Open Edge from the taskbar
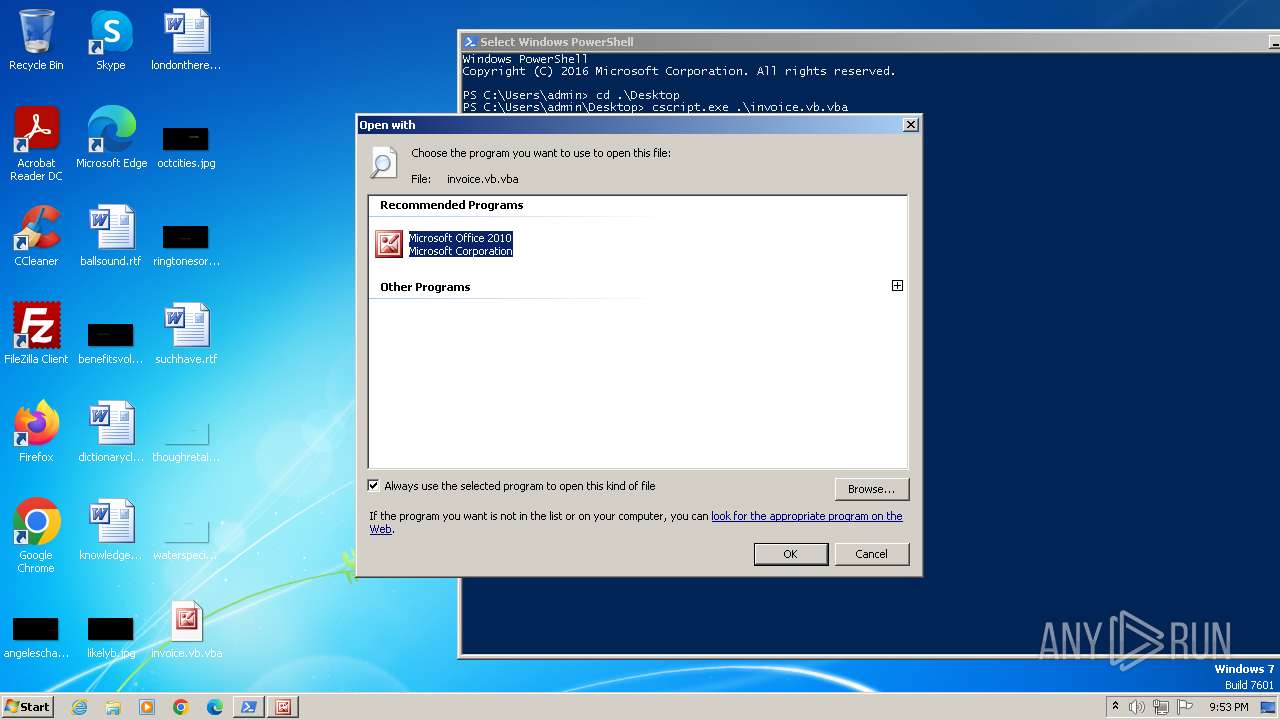This screenshot has height=720, width=1280. point(215,707)
